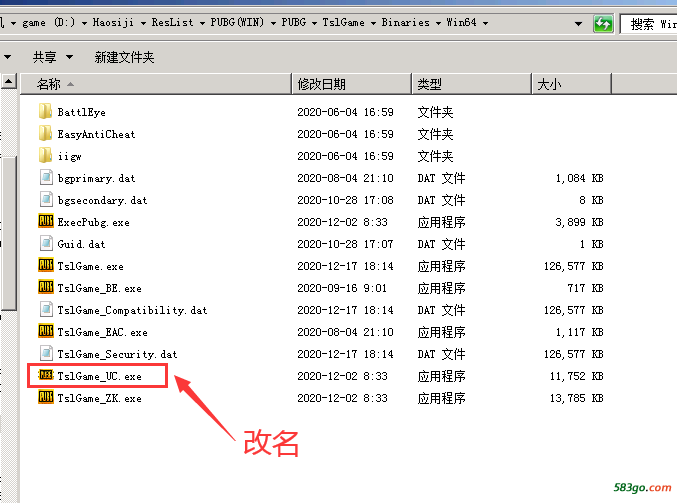Select the file name TslGame_BE.exe

[99, 288]
